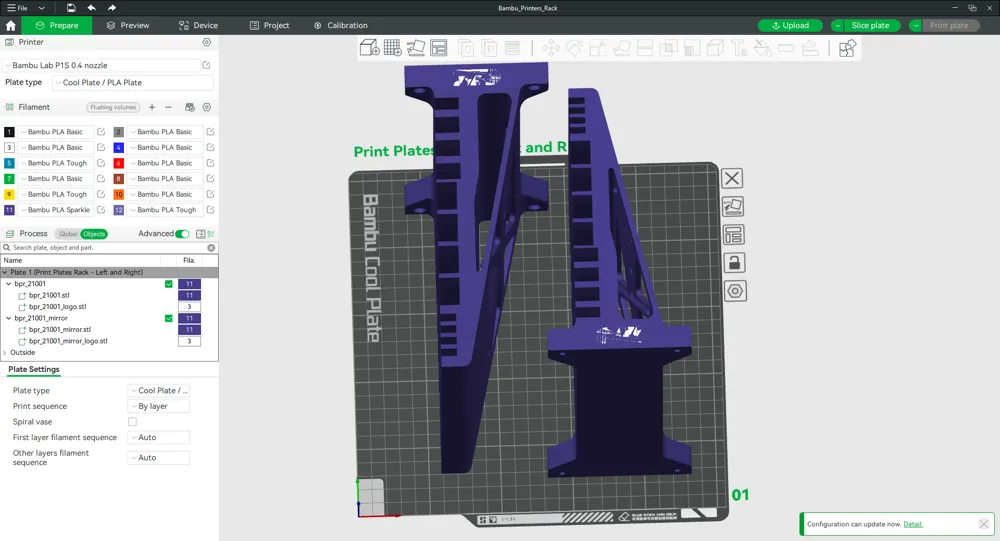Click the Add object cube icon

click(x=369, y=48)
